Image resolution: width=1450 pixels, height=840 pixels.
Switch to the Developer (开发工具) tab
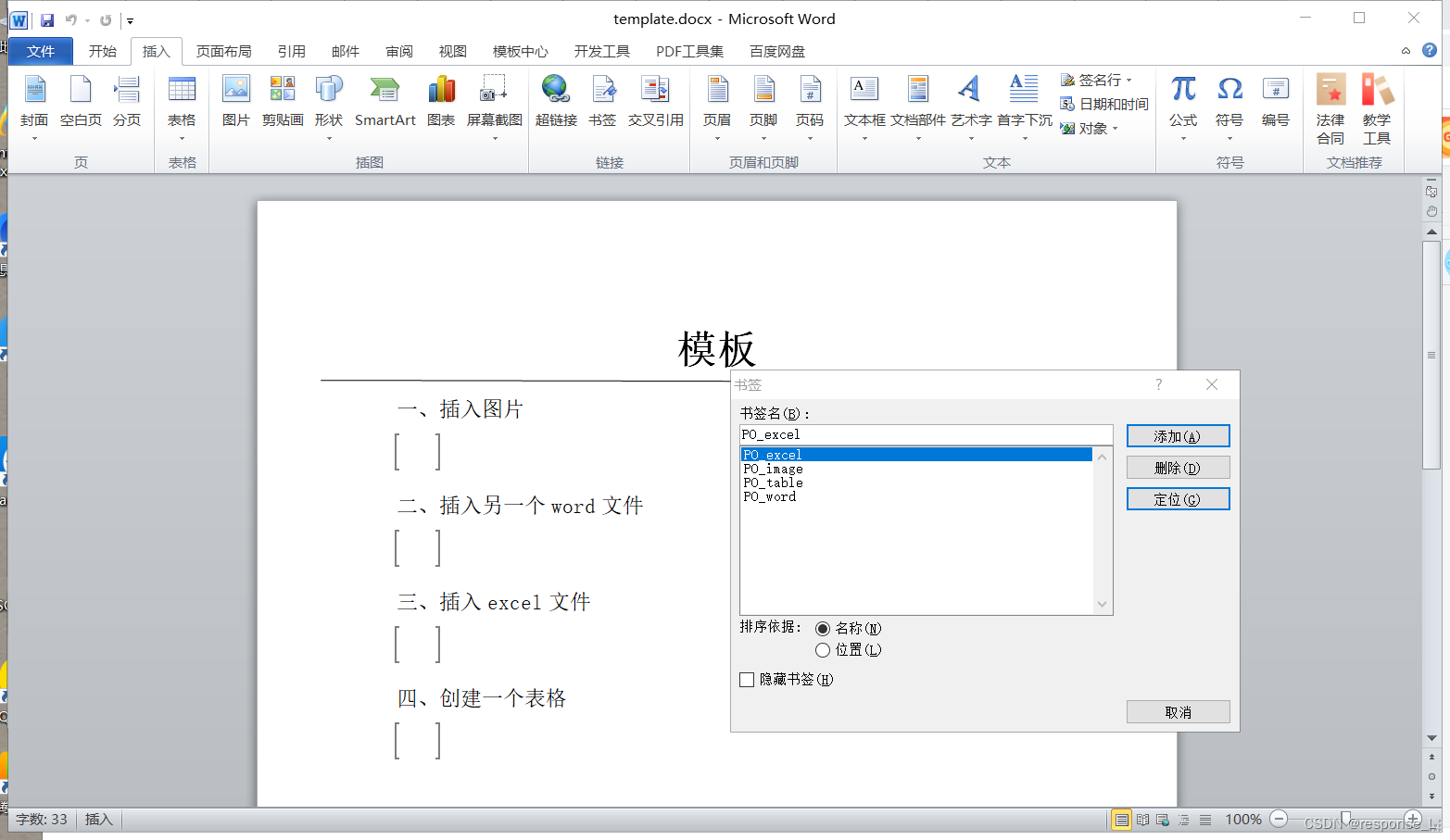click(x=601, y=51)
